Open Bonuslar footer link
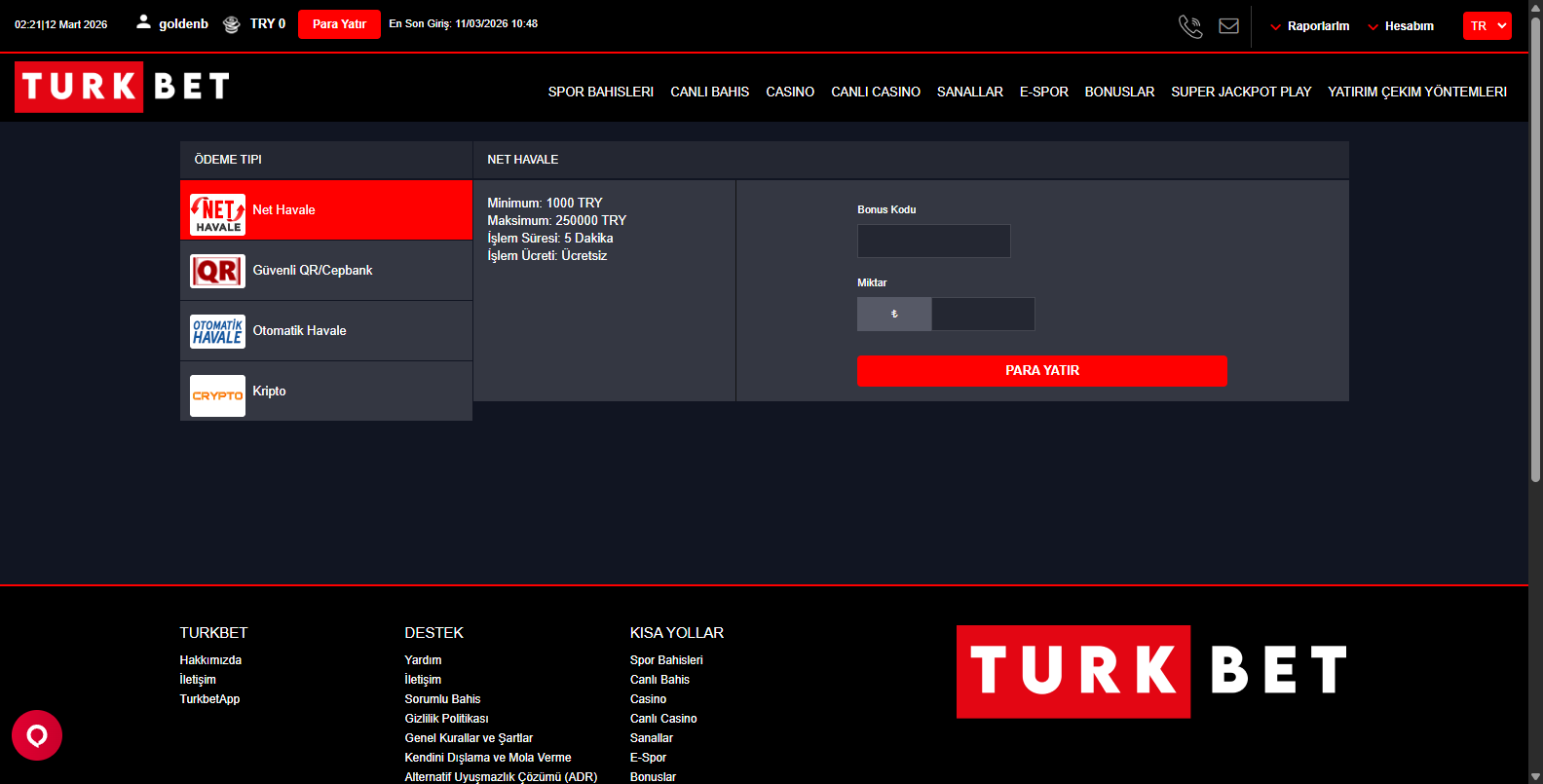The image size is (1543, 784). [x=653, y=777]
